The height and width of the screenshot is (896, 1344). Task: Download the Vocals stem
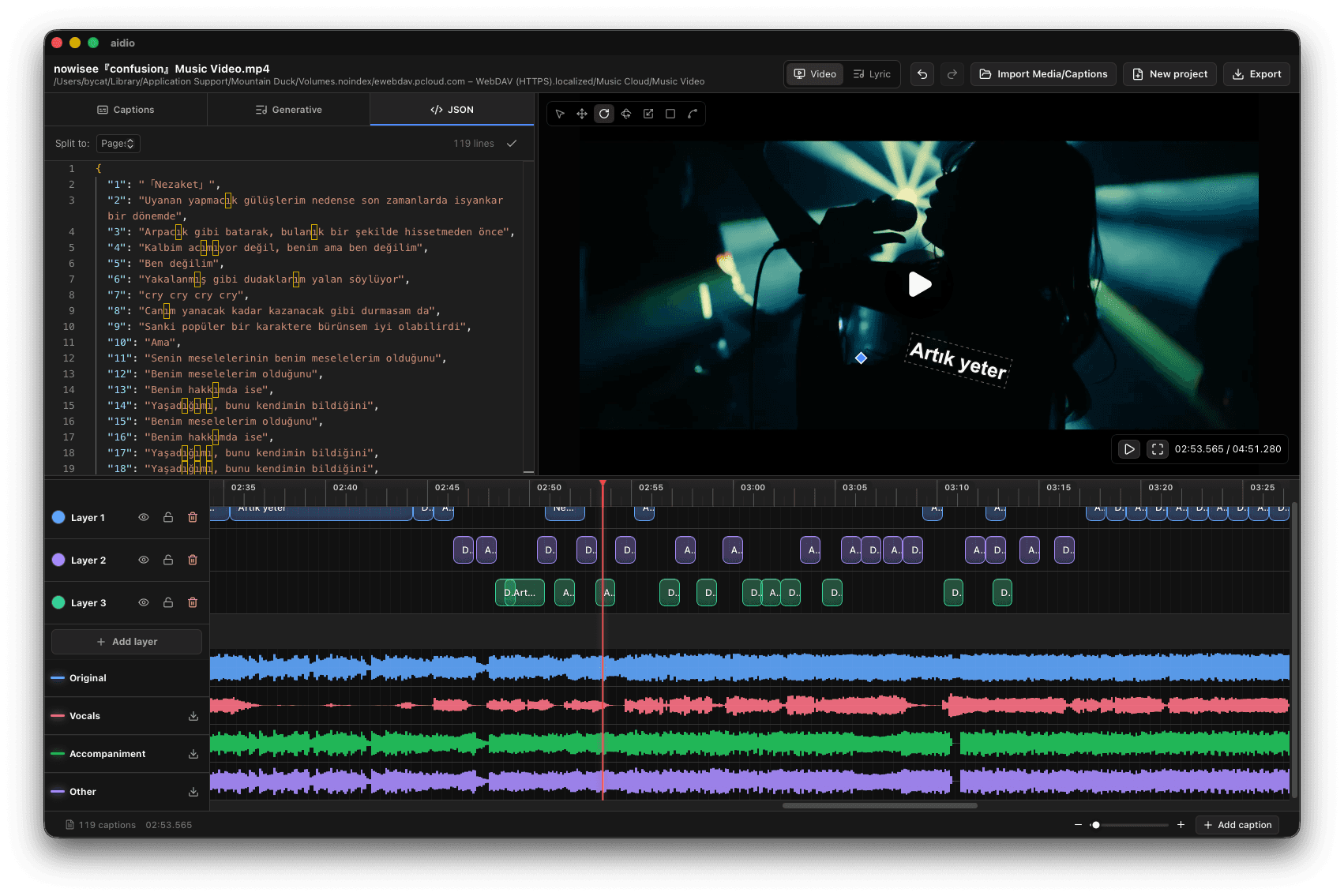pyautogui.click(x=193, y=716)
